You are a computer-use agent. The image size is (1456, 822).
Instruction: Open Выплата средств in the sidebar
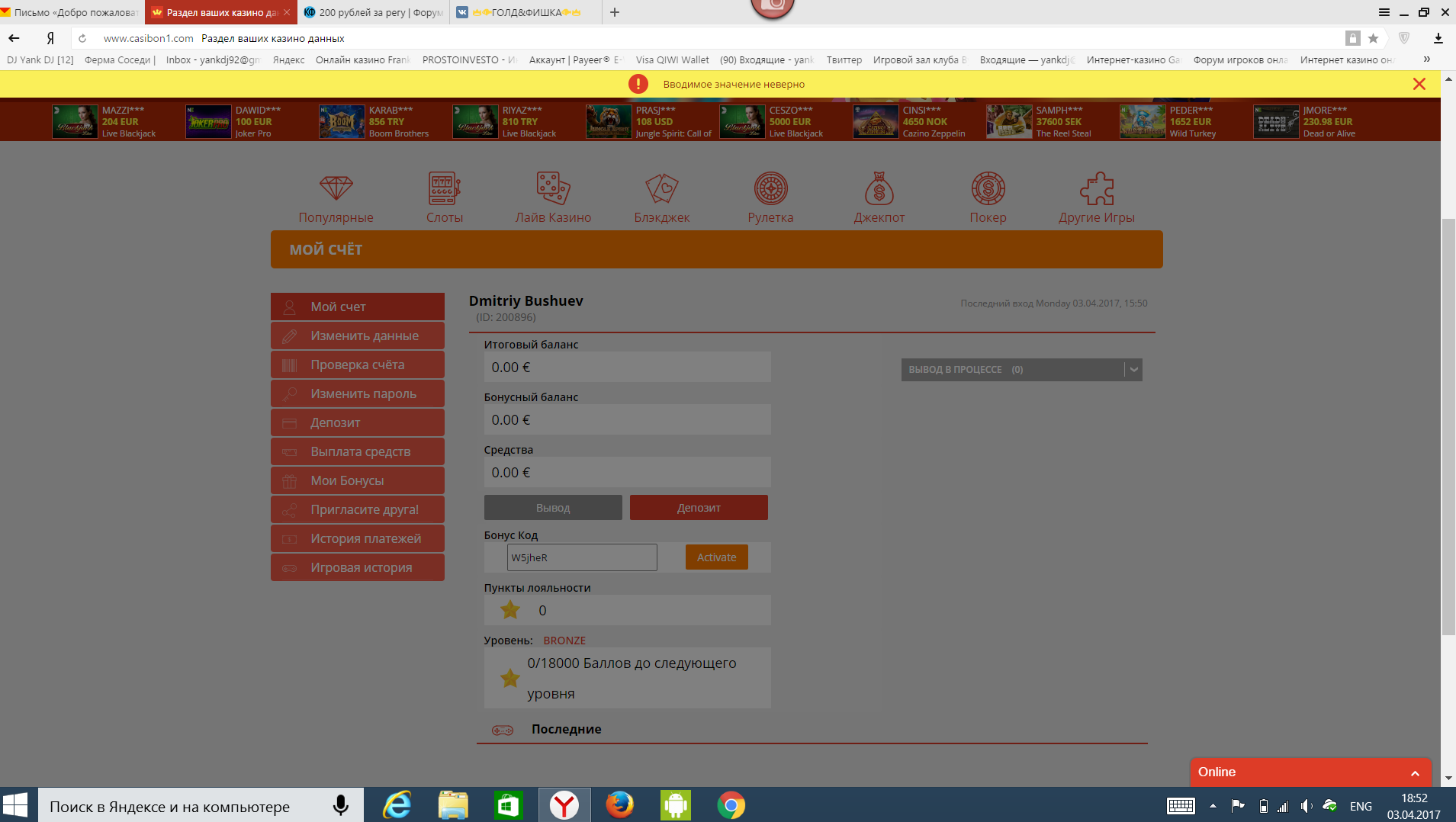click(357, 451)
